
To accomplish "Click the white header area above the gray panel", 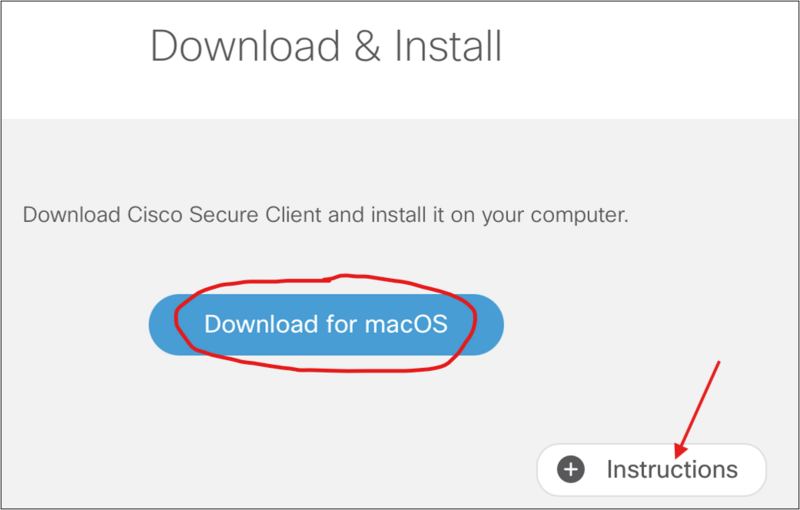I will click(x=650, y=60).
